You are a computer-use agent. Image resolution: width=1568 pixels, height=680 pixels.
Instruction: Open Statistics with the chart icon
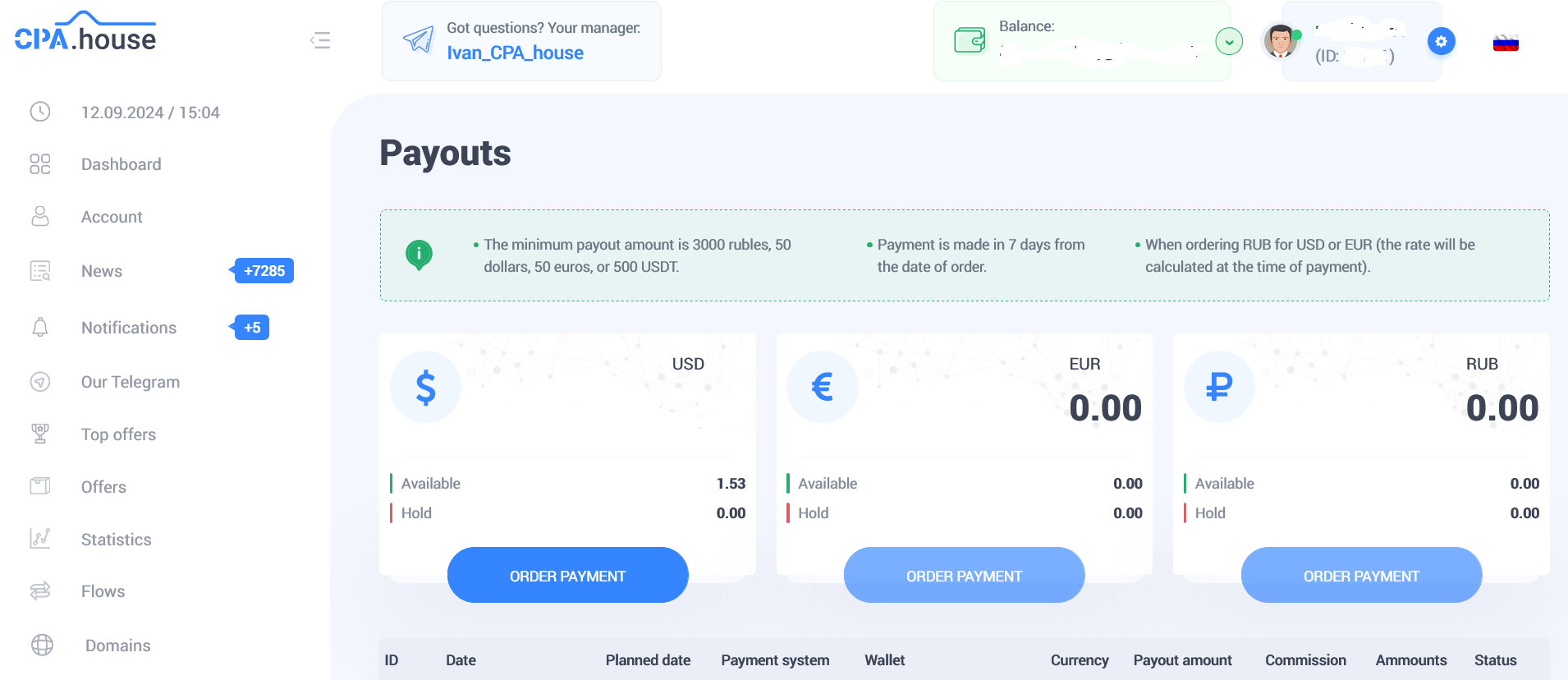(39, 539)
